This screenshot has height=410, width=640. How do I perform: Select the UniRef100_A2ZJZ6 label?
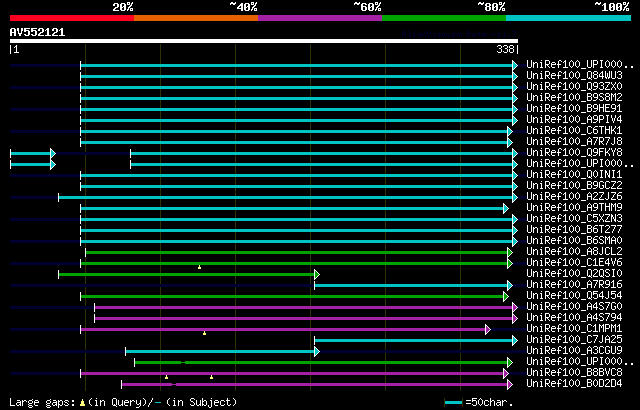574,197
